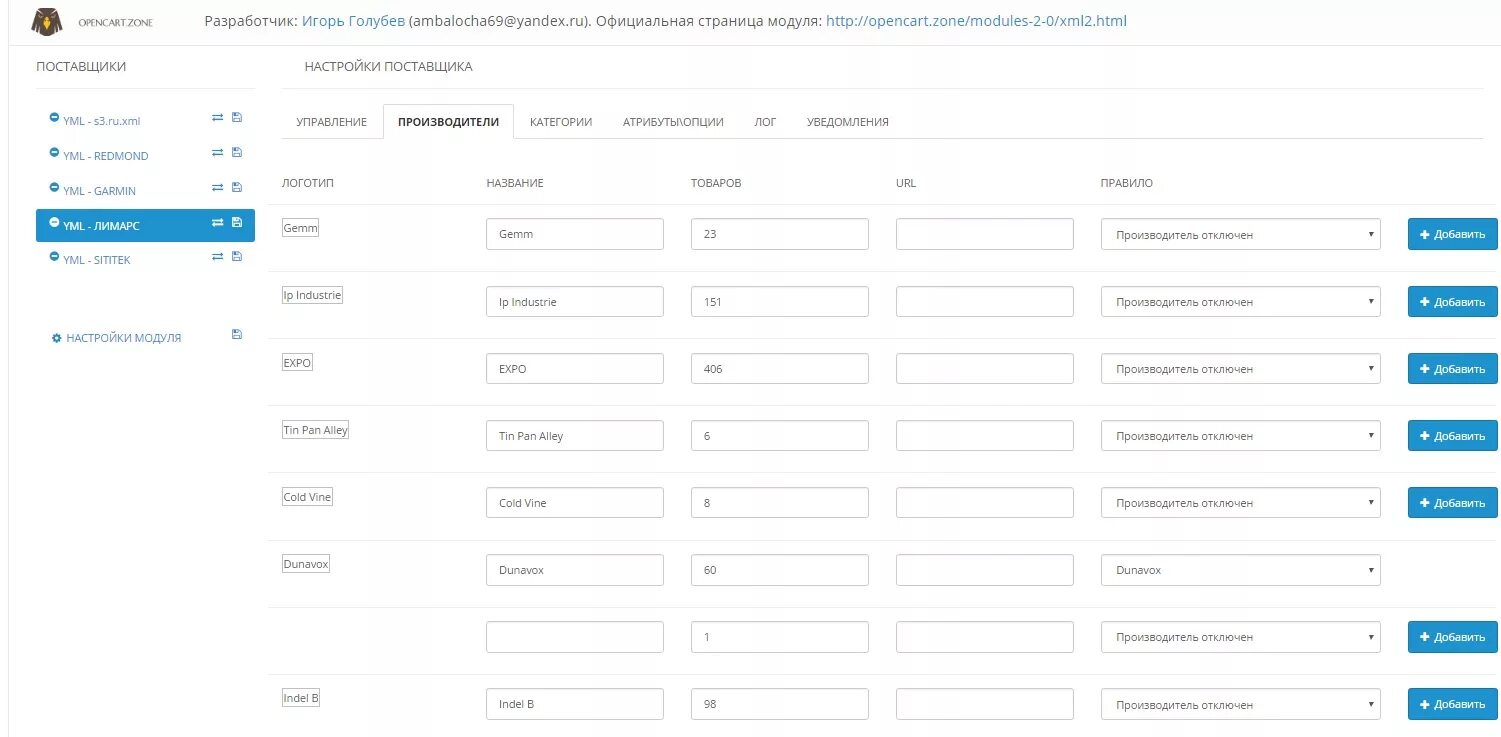Click Добавить button for Tin Pan Alley

tap(1452, 435)
